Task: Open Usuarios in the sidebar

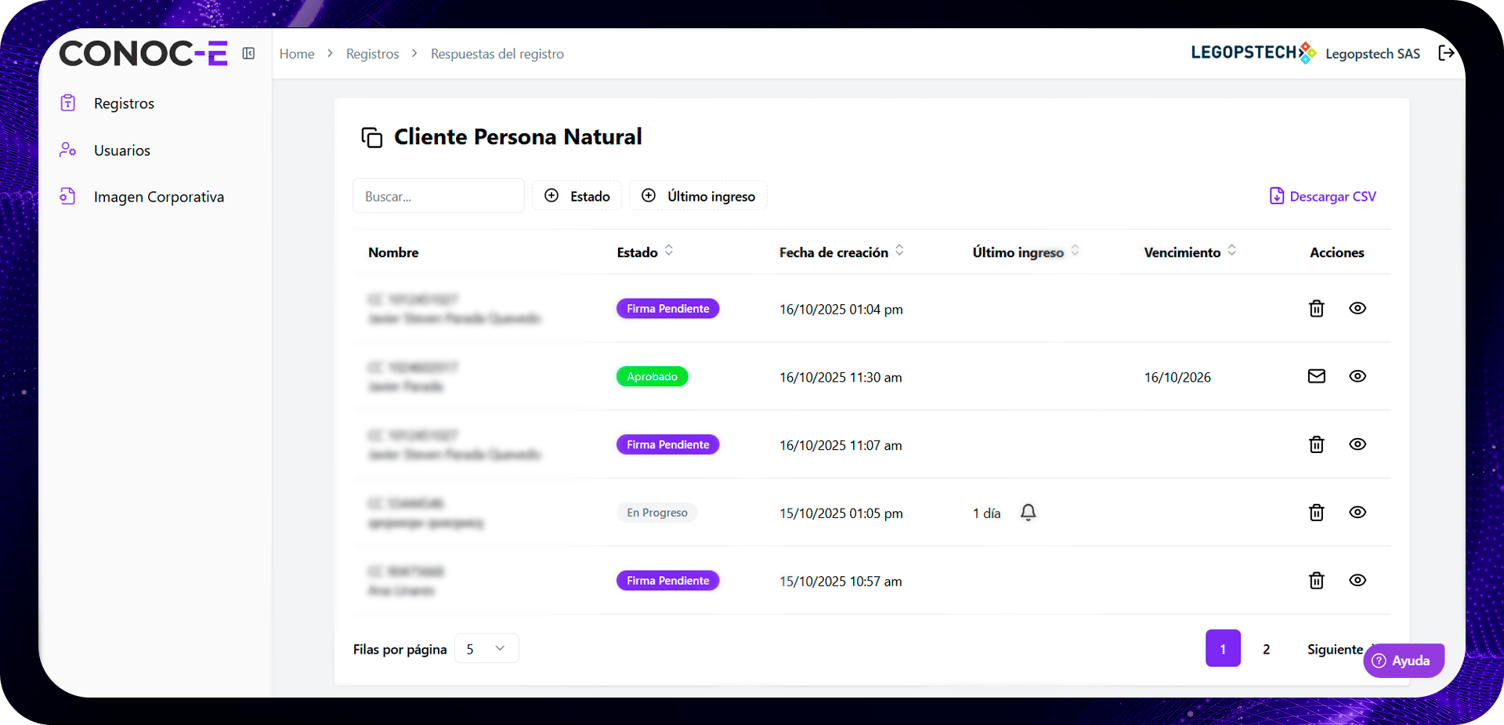Action: pos(122,150)
